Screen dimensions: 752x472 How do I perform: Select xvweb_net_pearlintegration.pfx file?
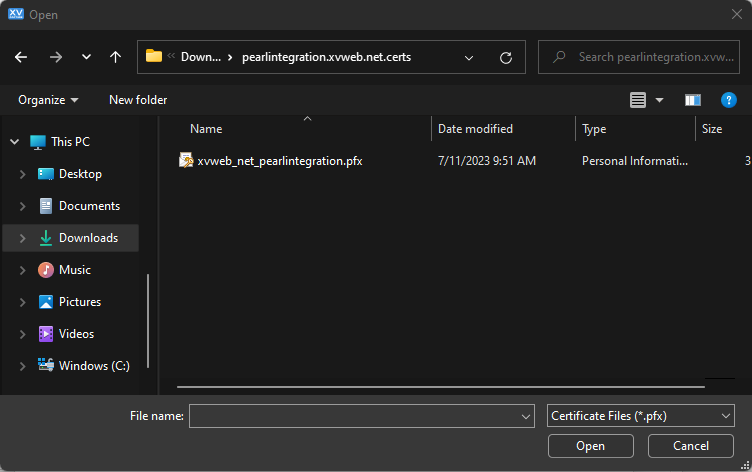tap(280, 161)
